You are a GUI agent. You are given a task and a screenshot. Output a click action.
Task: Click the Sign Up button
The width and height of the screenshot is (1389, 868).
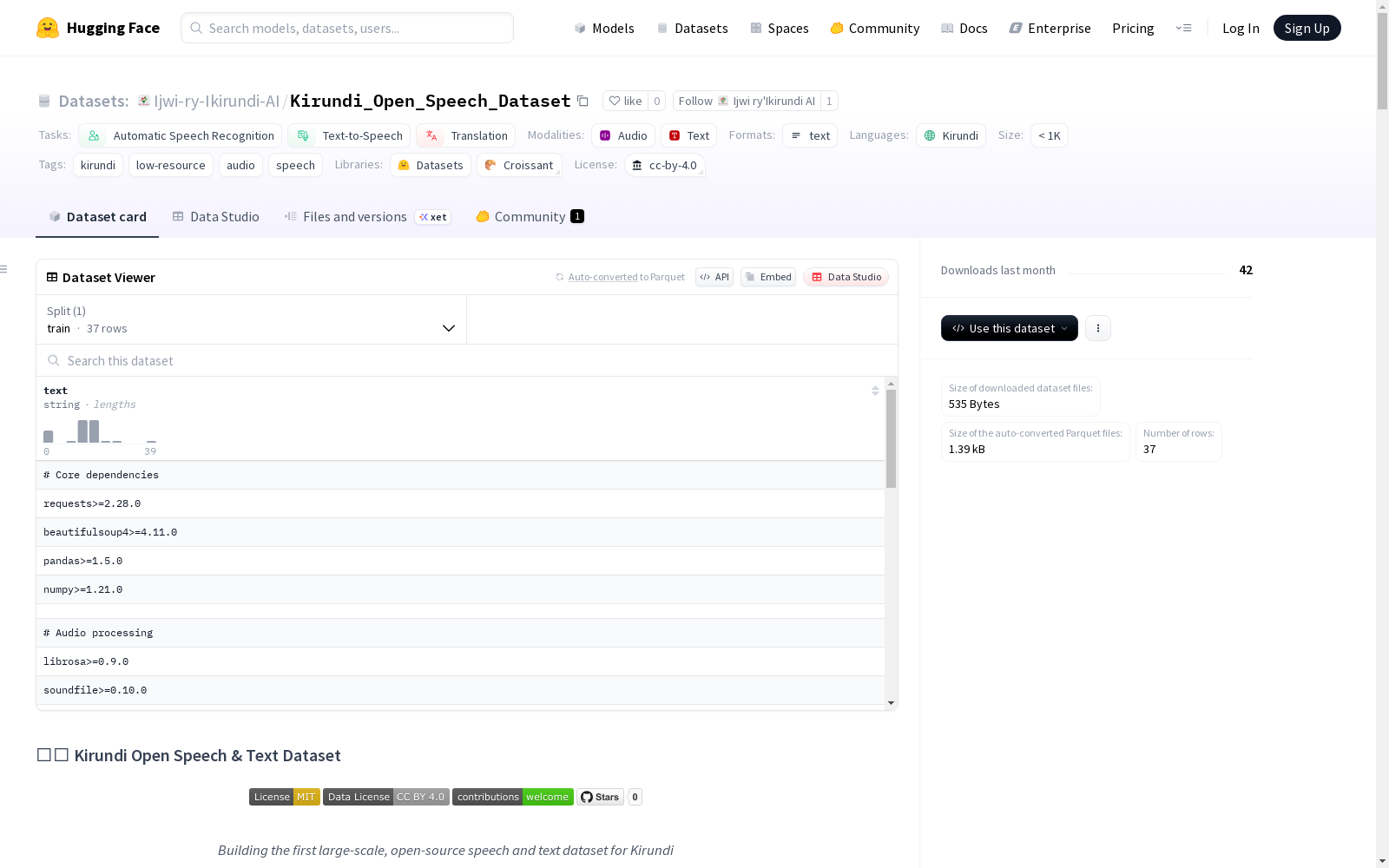click(x=1307, y=28)
